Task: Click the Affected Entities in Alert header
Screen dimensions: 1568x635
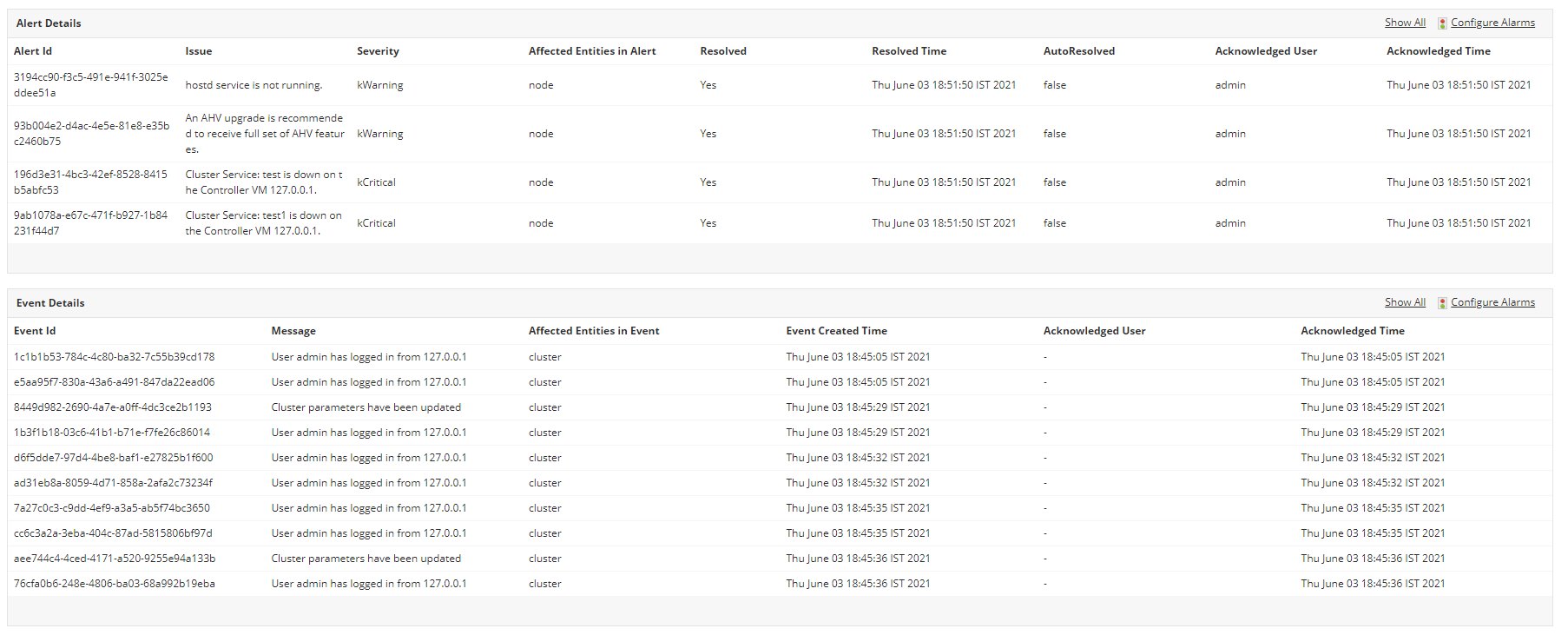Action: (x=592, y=51)
